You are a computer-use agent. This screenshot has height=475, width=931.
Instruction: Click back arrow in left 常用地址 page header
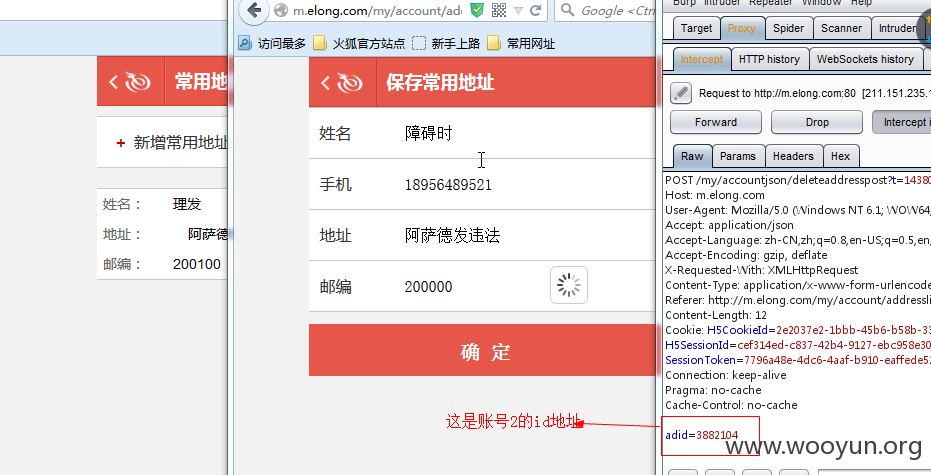point(113,82)
